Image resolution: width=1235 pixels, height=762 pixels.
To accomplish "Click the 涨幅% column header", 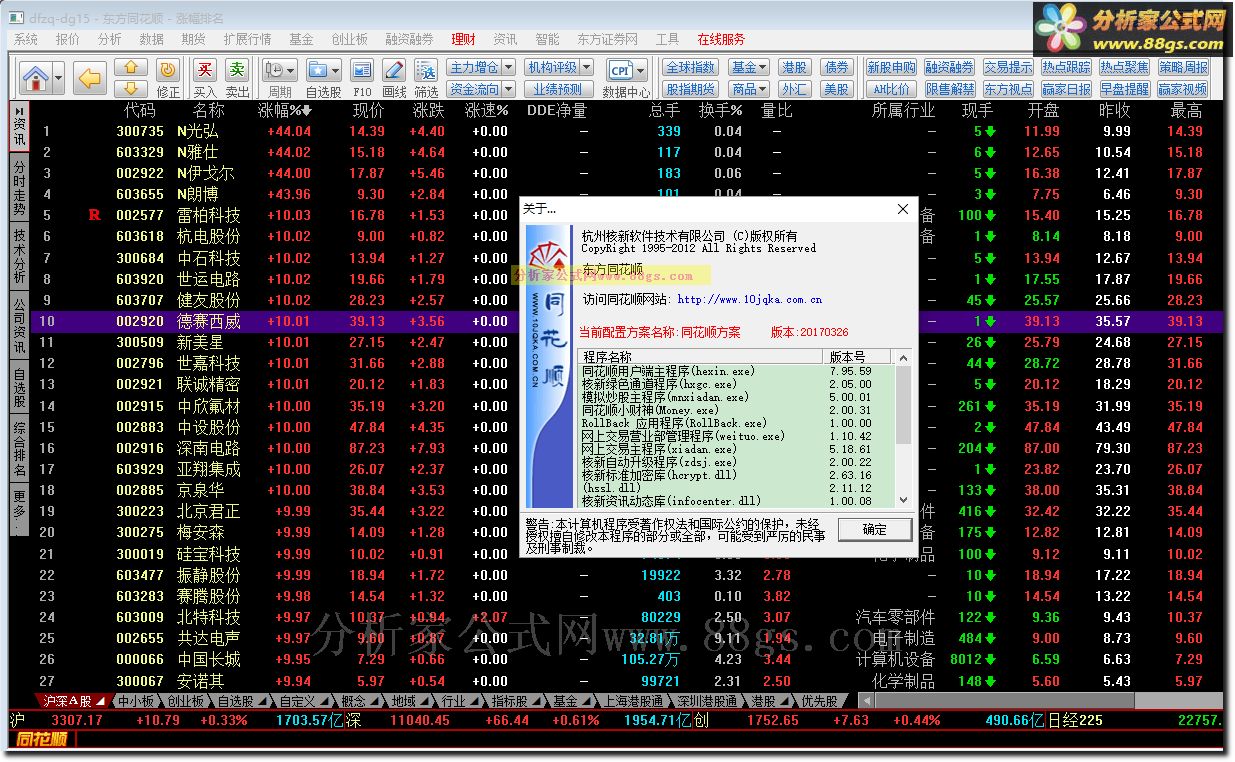I will tap(286, 111).
